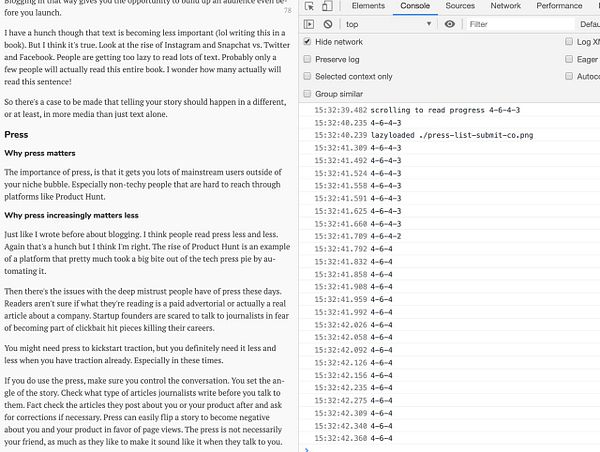Select log entry at 15:32:41.792
This screenshot has width=600, height=452.
click(x=449, y=249)
